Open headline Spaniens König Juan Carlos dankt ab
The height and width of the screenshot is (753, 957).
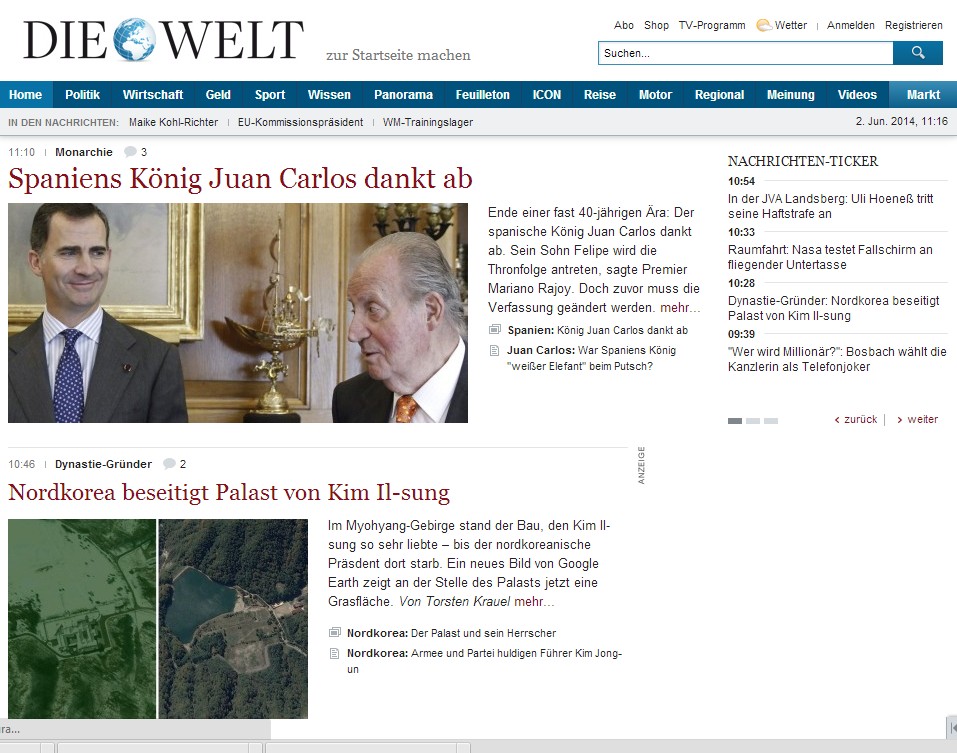(x=240, y=179)
